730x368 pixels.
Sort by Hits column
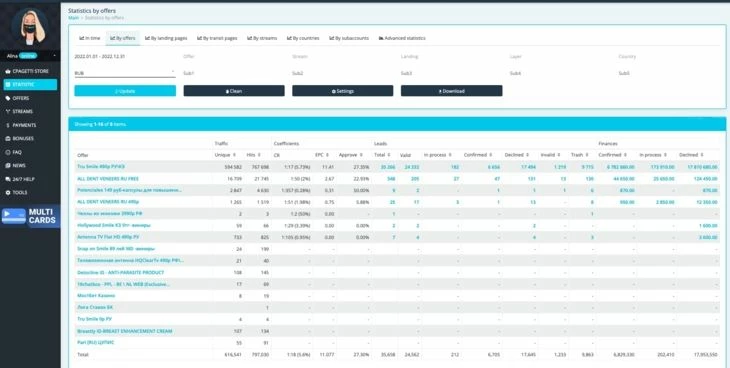point(254,155)
